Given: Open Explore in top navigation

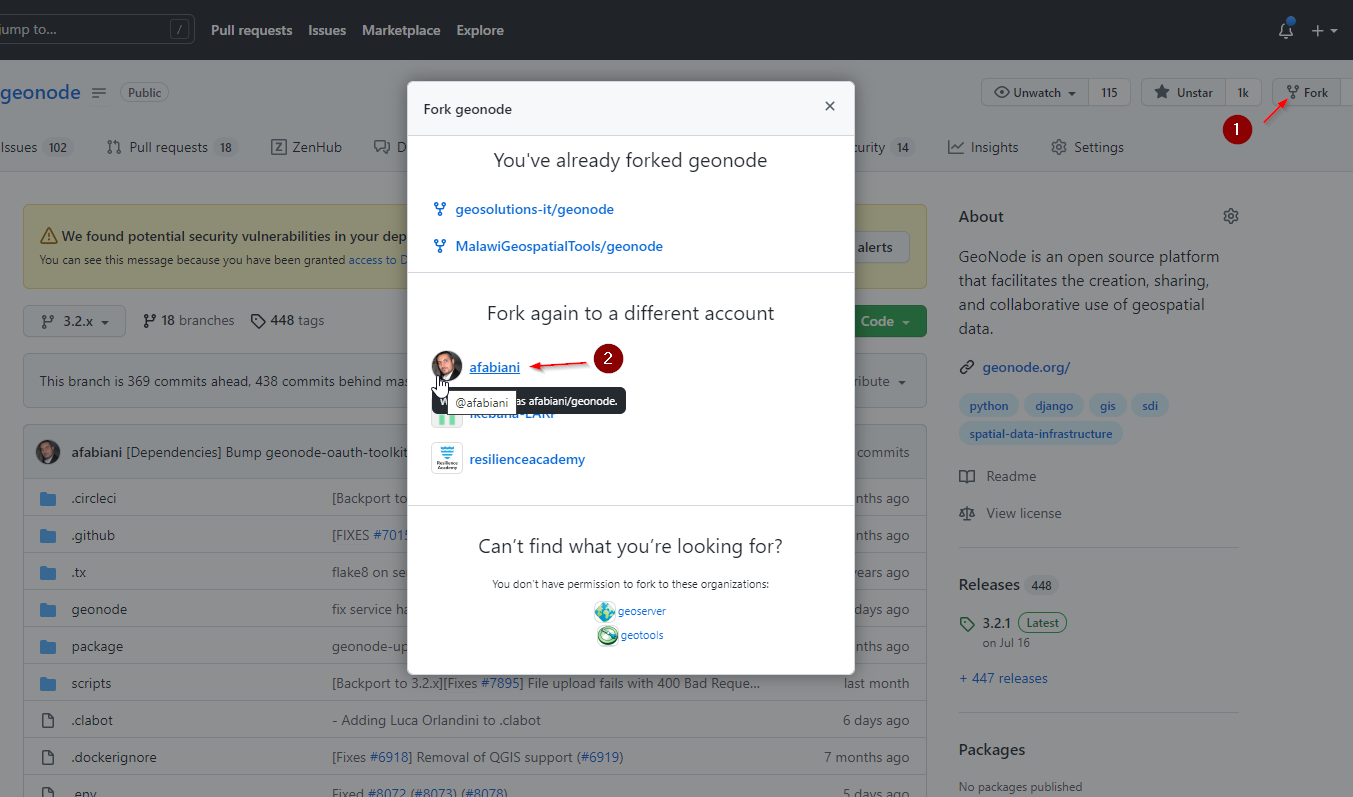Looking at the screenshot, I should tap(480, 30).
